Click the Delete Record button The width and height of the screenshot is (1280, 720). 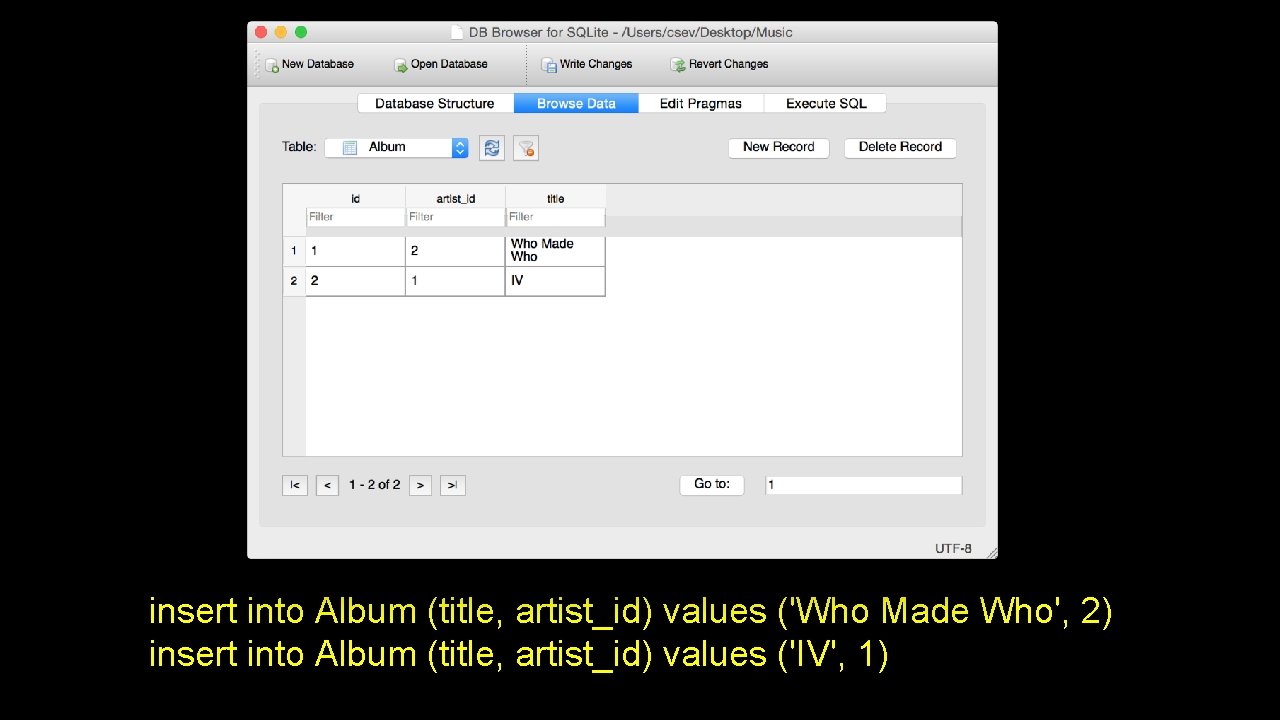[900, 147]
